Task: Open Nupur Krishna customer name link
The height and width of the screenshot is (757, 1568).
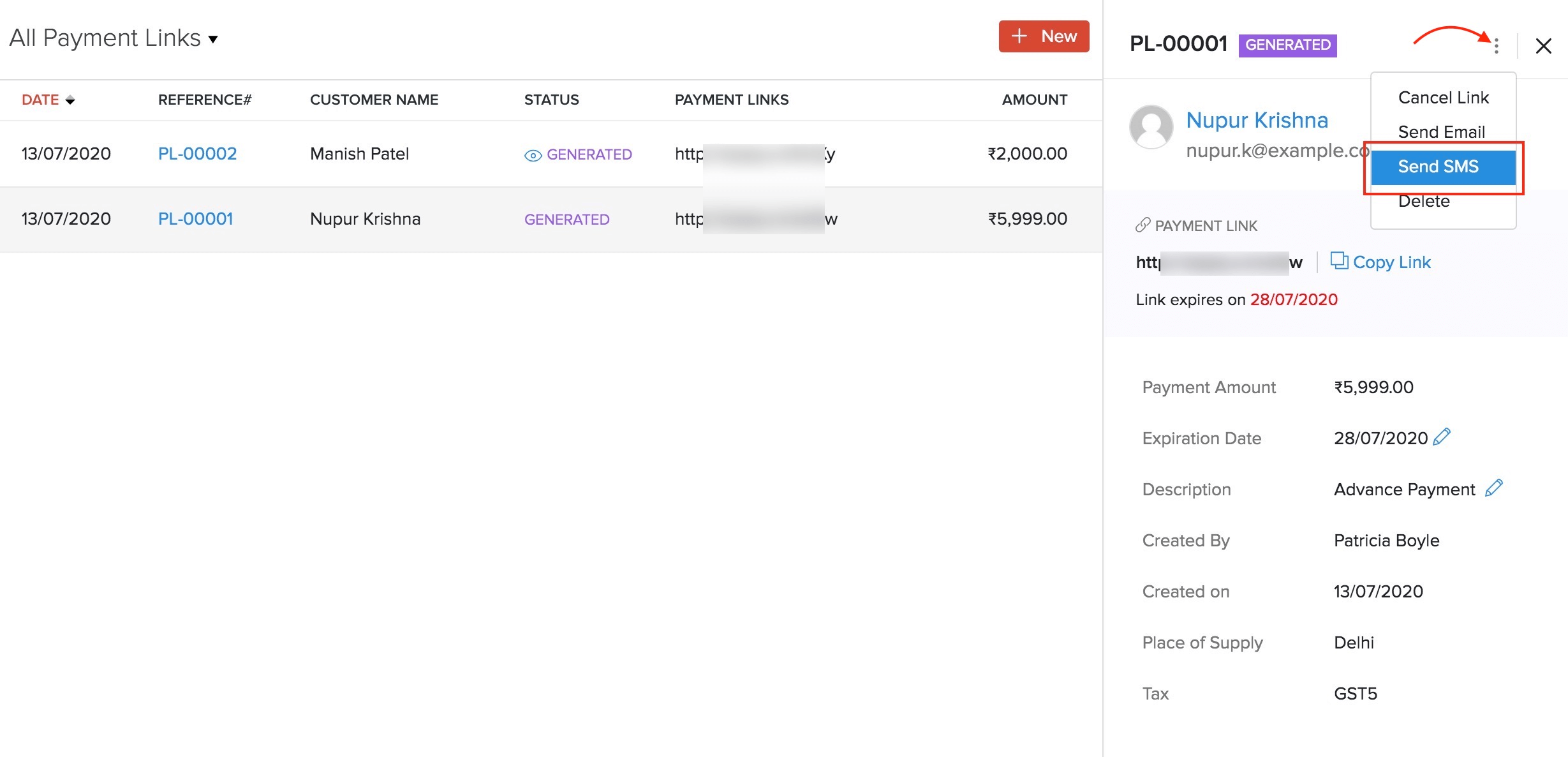Action: click(x=1256, y=120)
